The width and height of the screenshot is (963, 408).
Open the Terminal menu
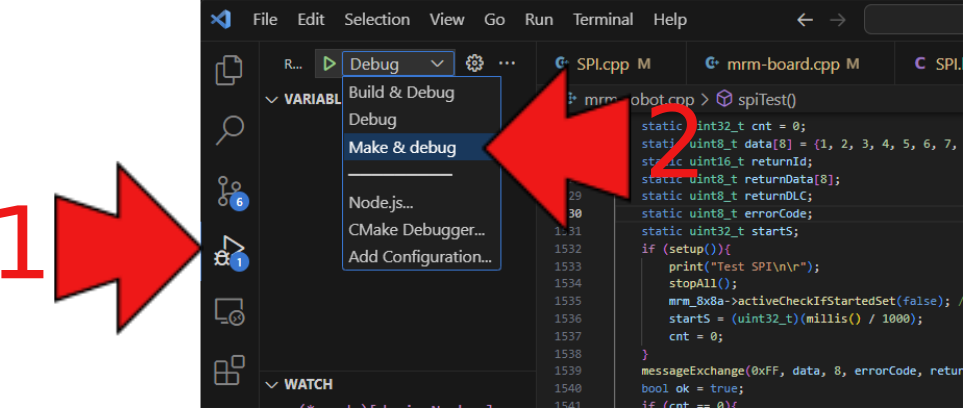click(x=602, y=20)
